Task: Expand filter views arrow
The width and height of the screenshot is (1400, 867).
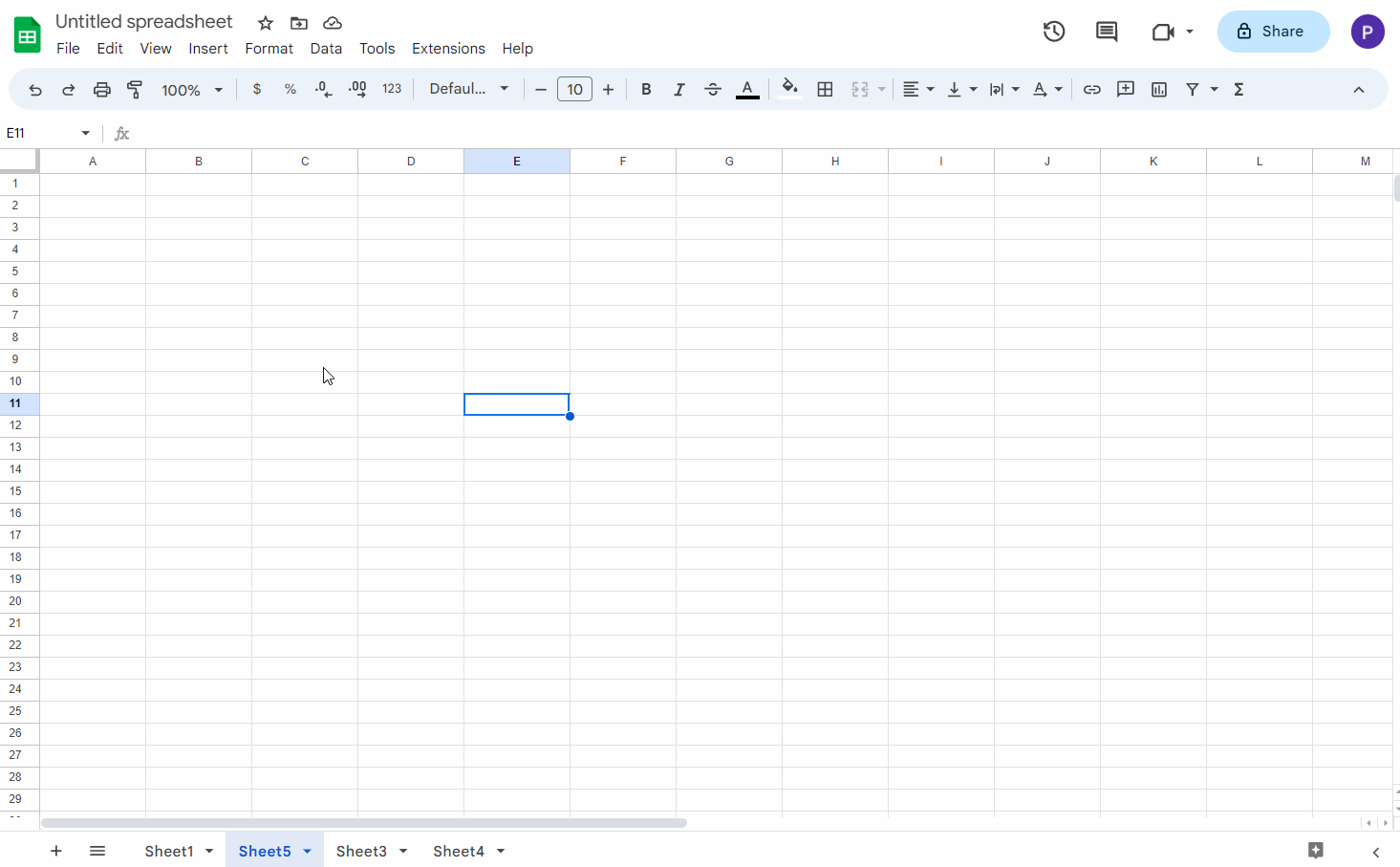Action: pos(1215,89)
